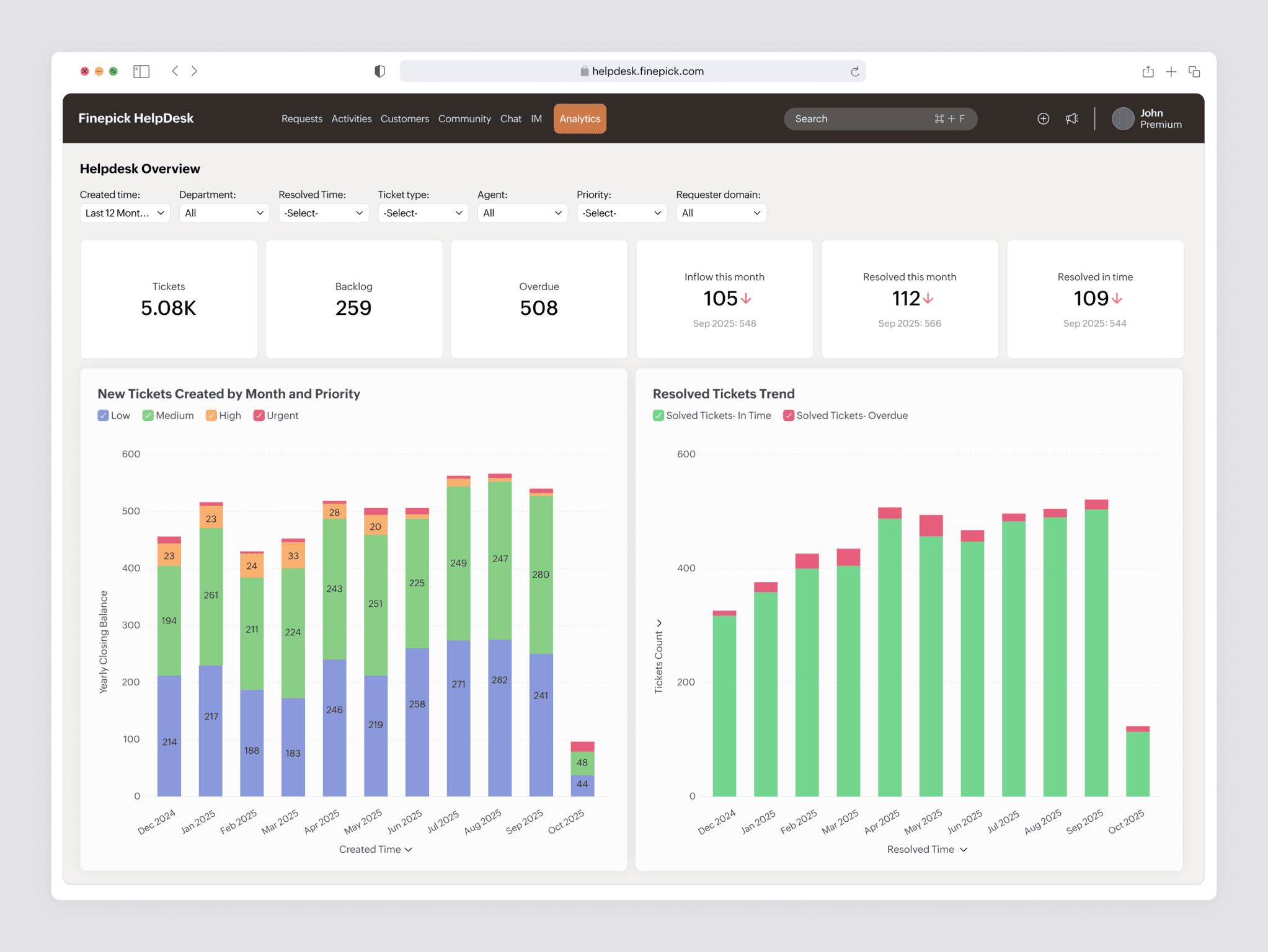Open the Community page link
This screenshot has height=952, width=1268.
pos(464,118)
